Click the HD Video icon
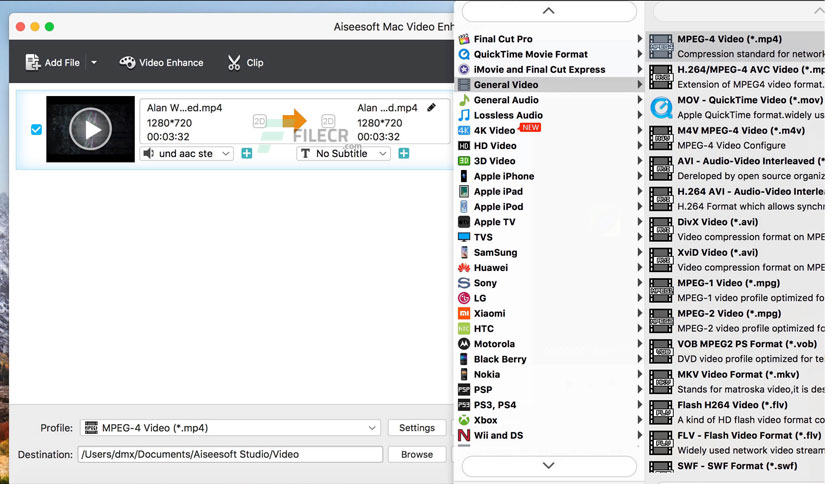This screenshot has height=484, width=836. [464, 146]
